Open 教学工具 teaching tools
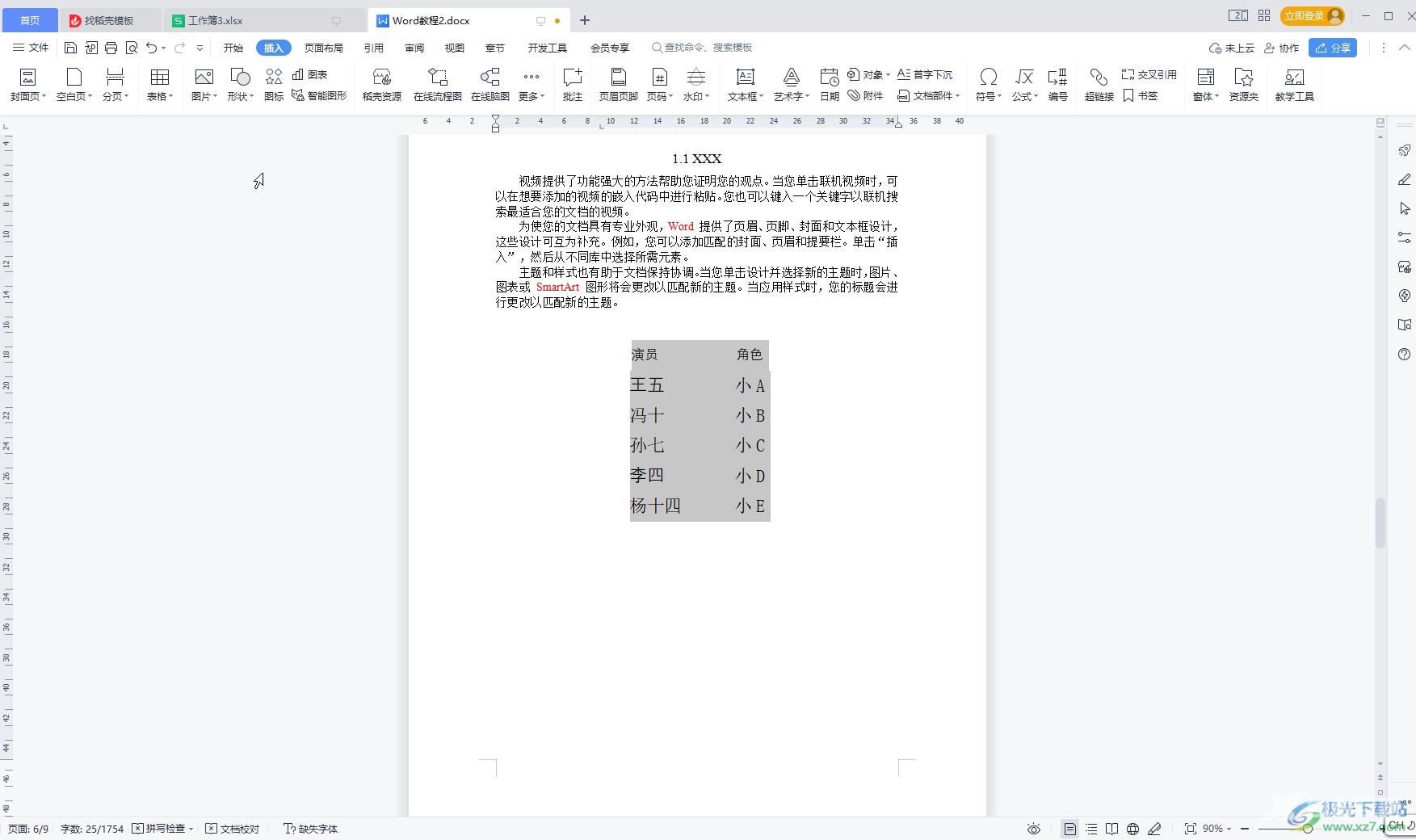1416x840 pixels. pos(1295,85)
